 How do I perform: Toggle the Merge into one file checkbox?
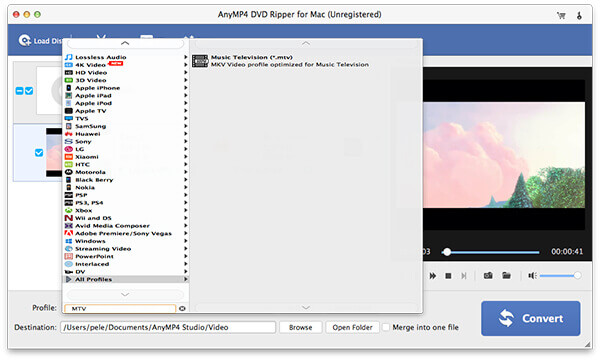point(386,327)
